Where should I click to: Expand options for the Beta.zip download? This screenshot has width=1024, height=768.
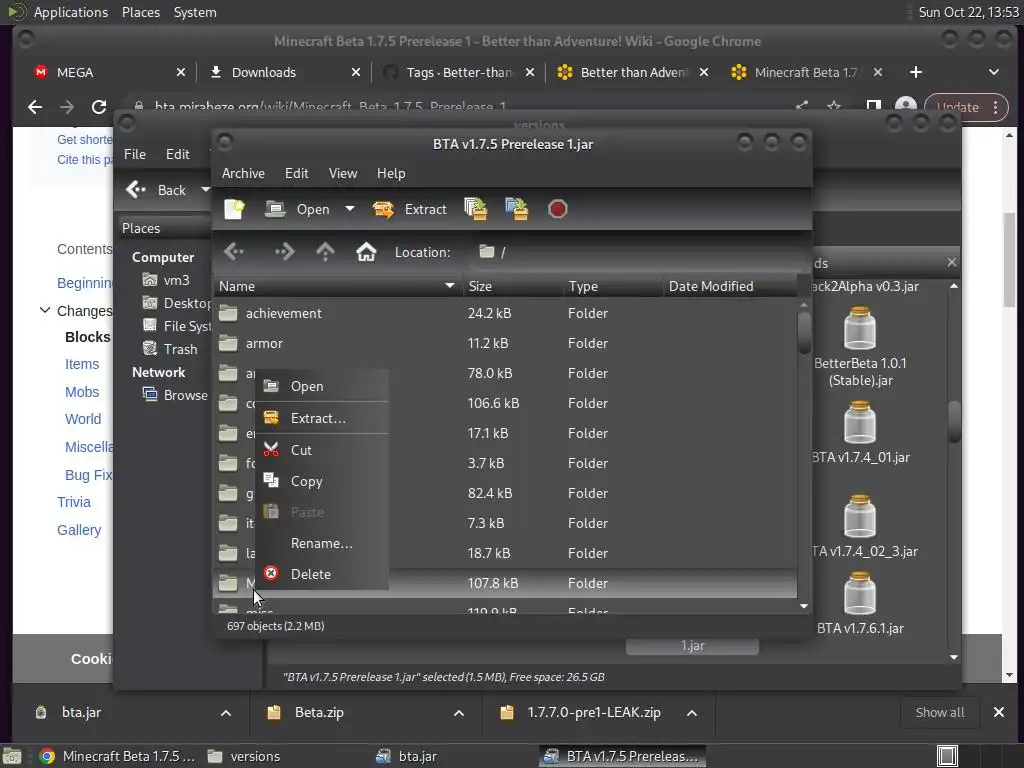tap(459, 713)
